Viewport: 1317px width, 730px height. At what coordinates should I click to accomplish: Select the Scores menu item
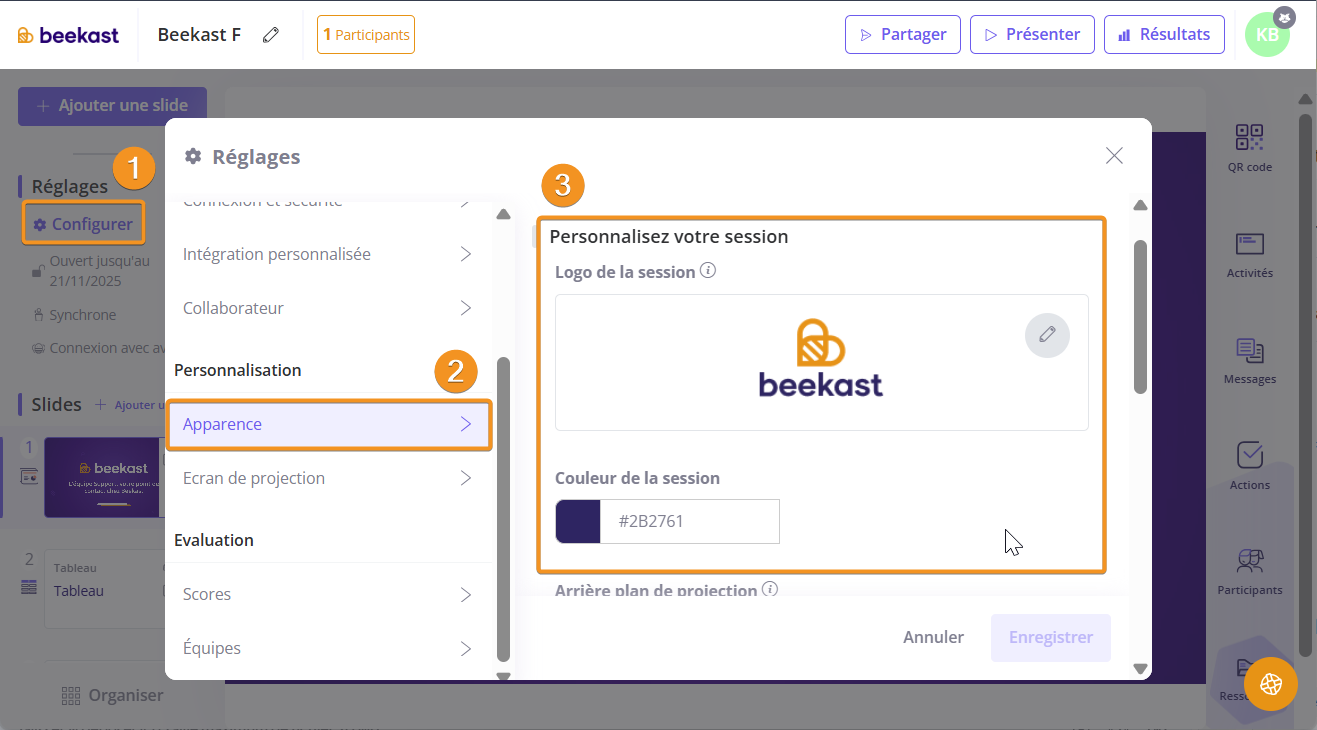tap(328, 594)
